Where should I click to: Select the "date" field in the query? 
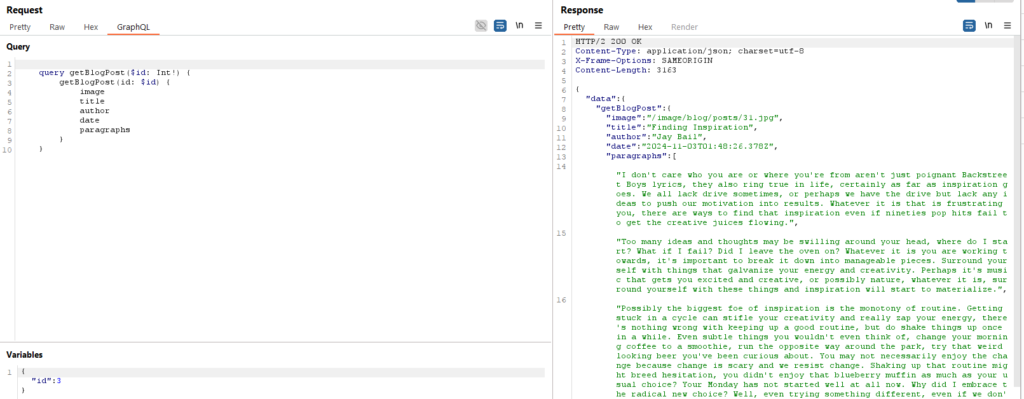pyautogui.click(x=89, y=120)
